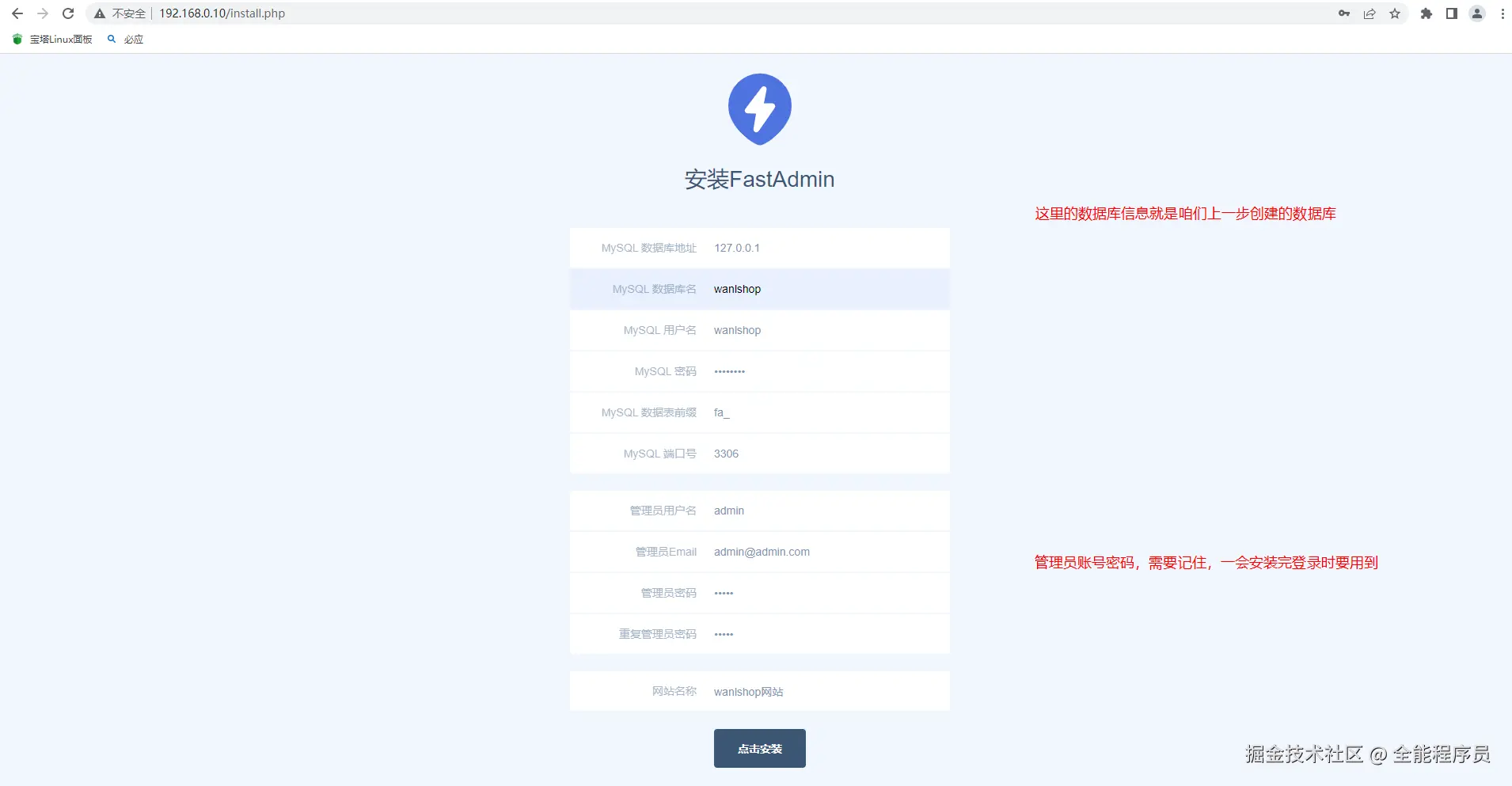This screenshot has width=1512, height=786.
Task: Toggle the browser side panel icon
Action: click(1452, 13)
